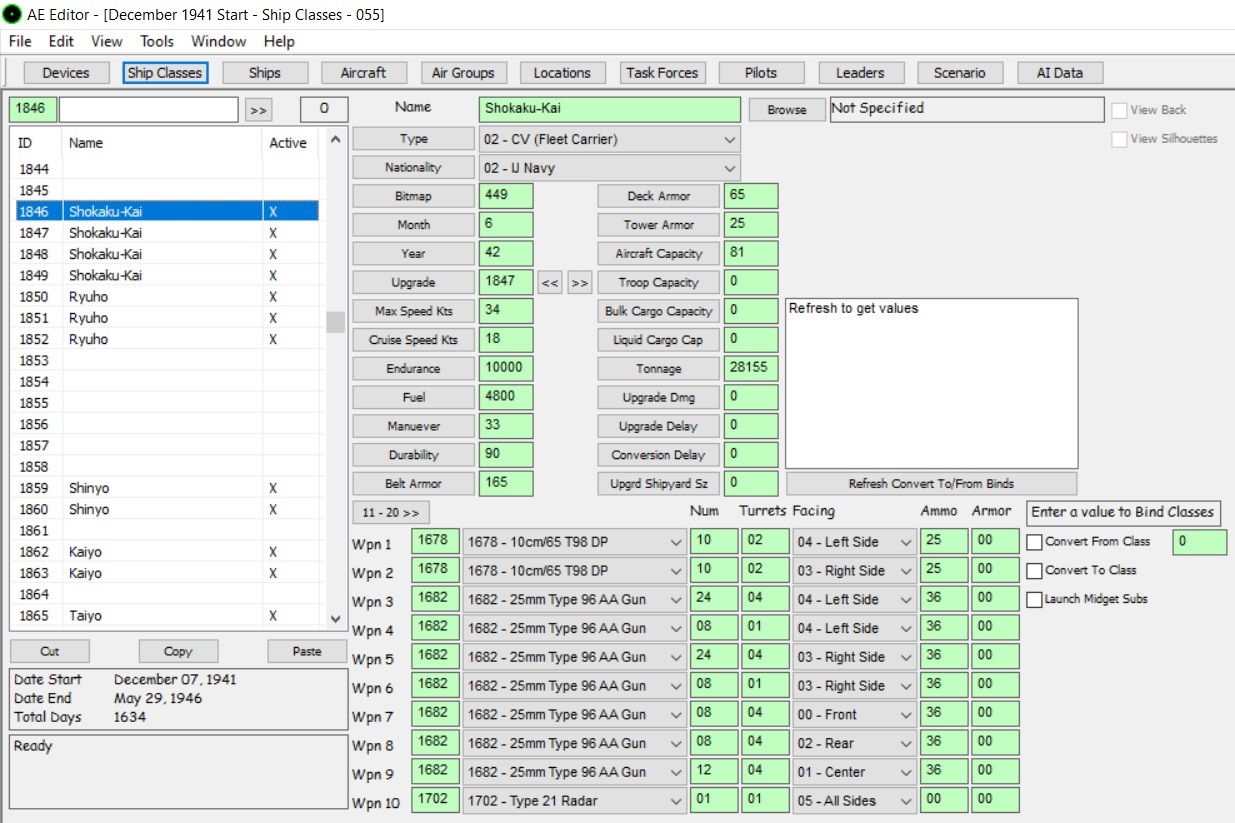Click the Browse button
Viewport: 1235px width, 823px height.
(787, 110)
